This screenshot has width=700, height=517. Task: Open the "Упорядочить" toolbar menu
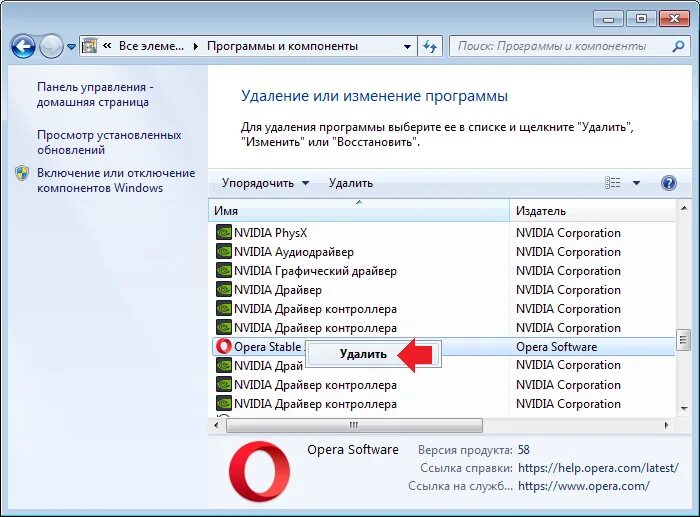click(266, 183)
